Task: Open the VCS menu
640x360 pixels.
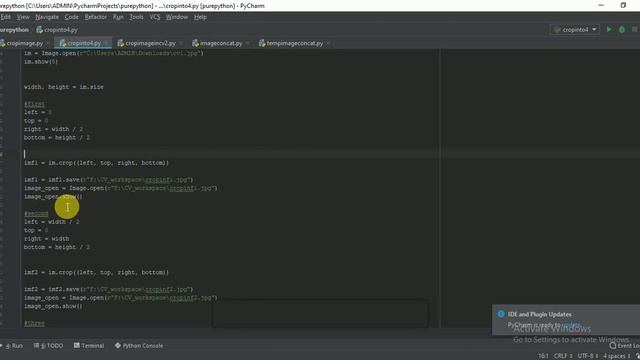Action: pos(155,17)
